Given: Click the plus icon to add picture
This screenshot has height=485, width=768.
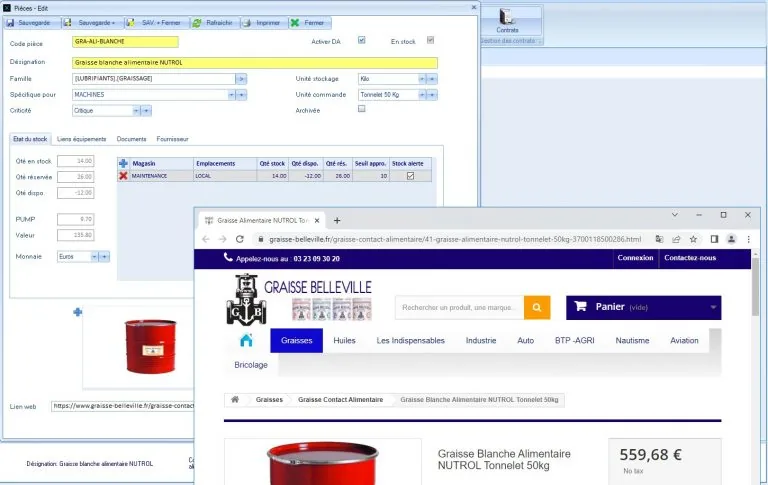Looking at the screenshot, I should pos(77,312).
